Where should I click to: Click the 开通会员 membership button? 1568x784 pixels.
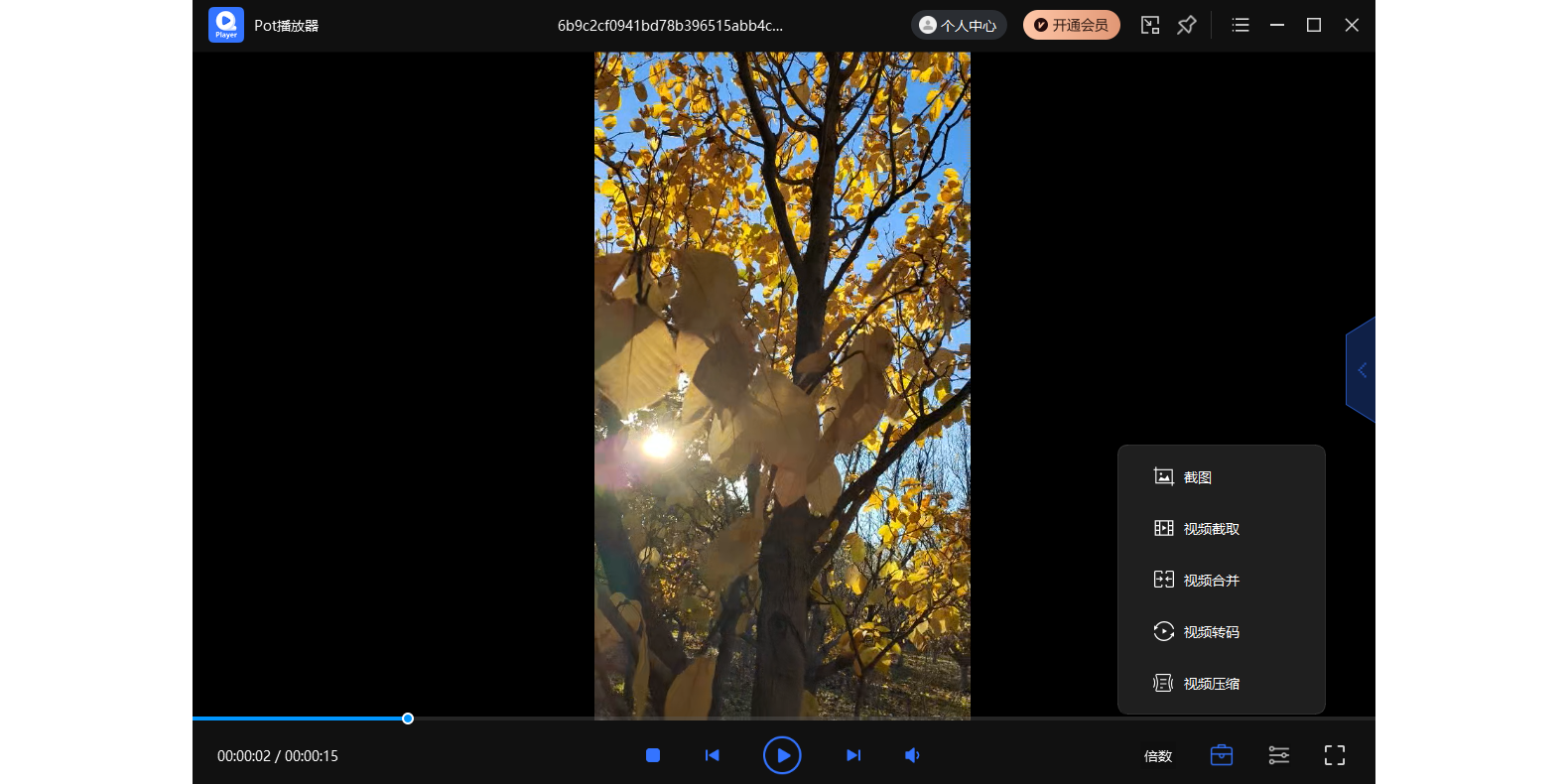coord(1072,25)
